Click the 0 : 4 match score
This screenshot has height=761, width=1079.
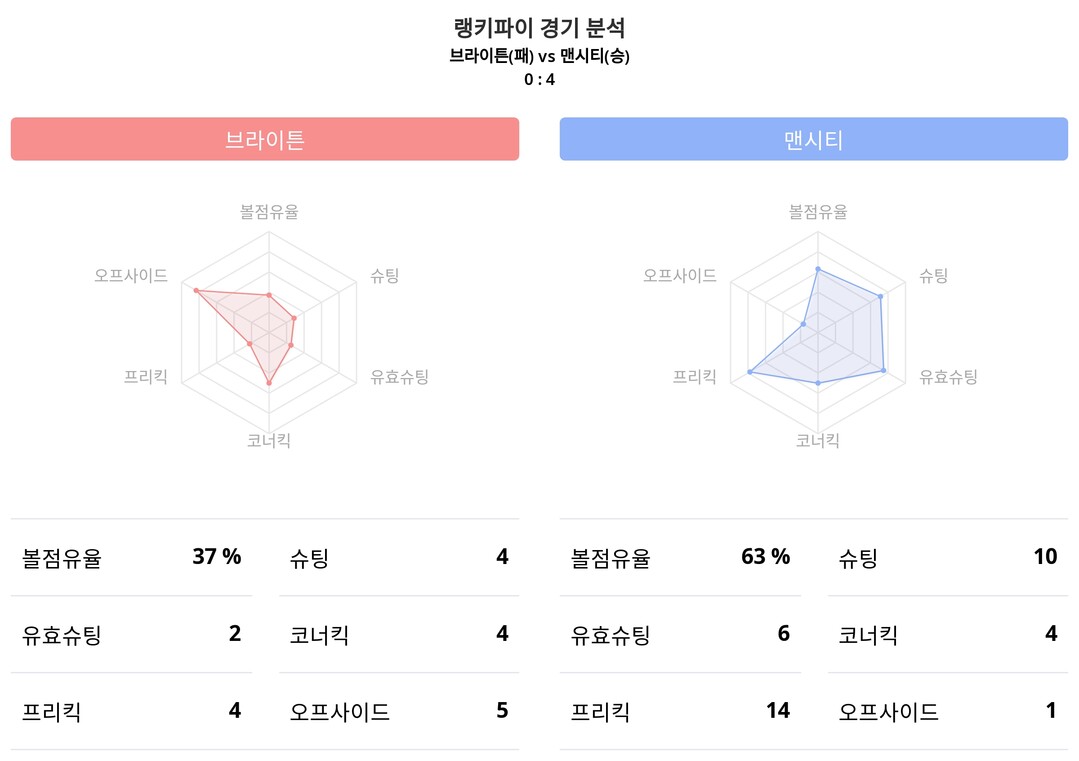[540, 80]
